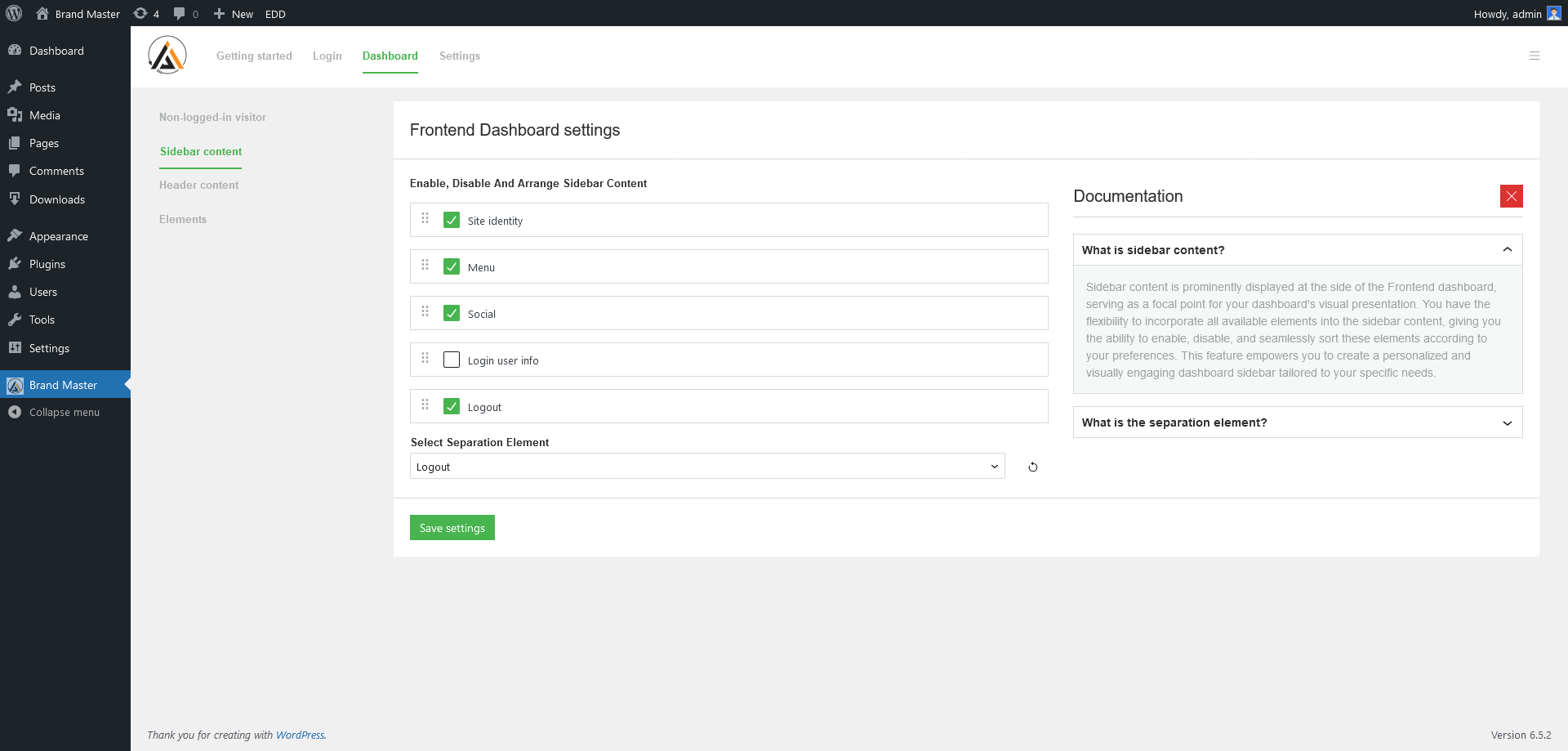Click the Brand Master logo at top left
The image size is (1568, 751).
tap(167, 55)
